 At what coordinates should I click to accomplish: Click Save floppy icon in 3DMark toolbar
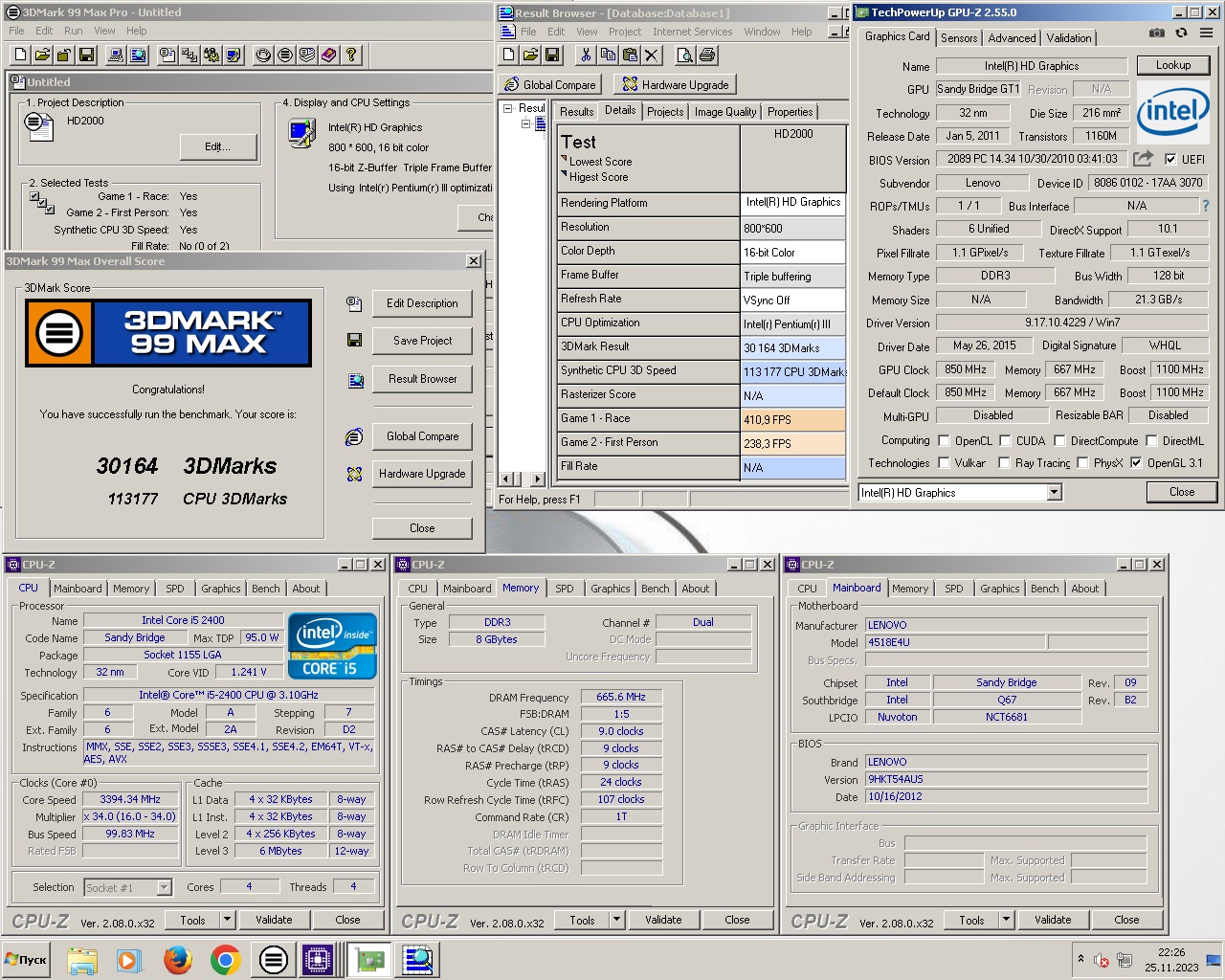pos(86,56)
